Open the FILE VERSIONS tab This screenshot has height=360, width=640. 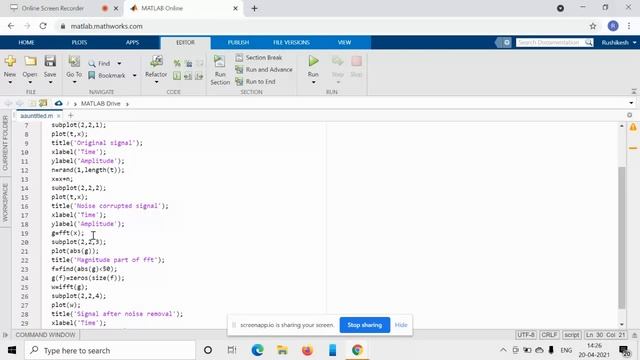pos(291,42)
